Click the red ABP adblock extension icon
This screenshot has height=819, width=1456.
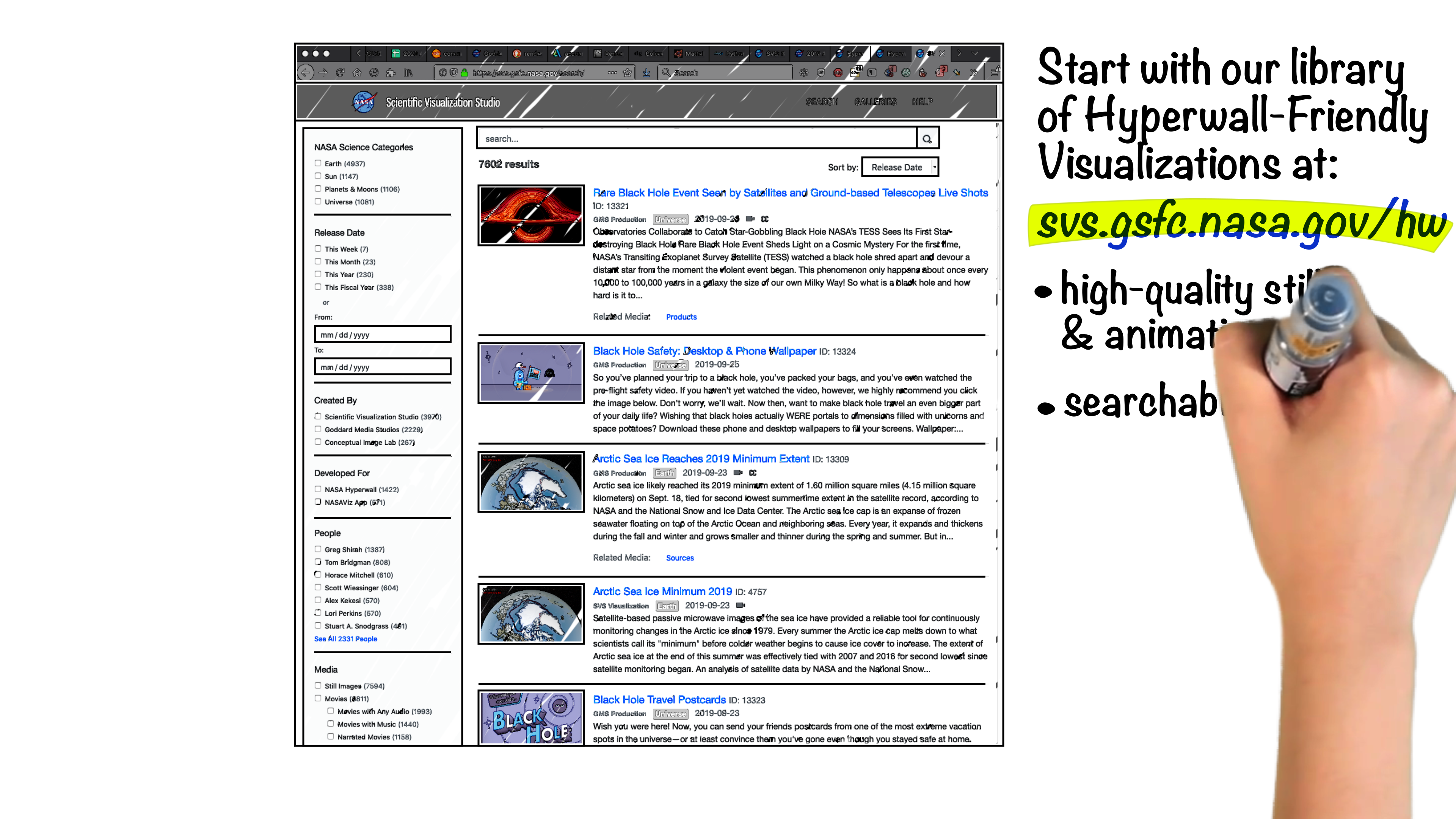[838, 72]
